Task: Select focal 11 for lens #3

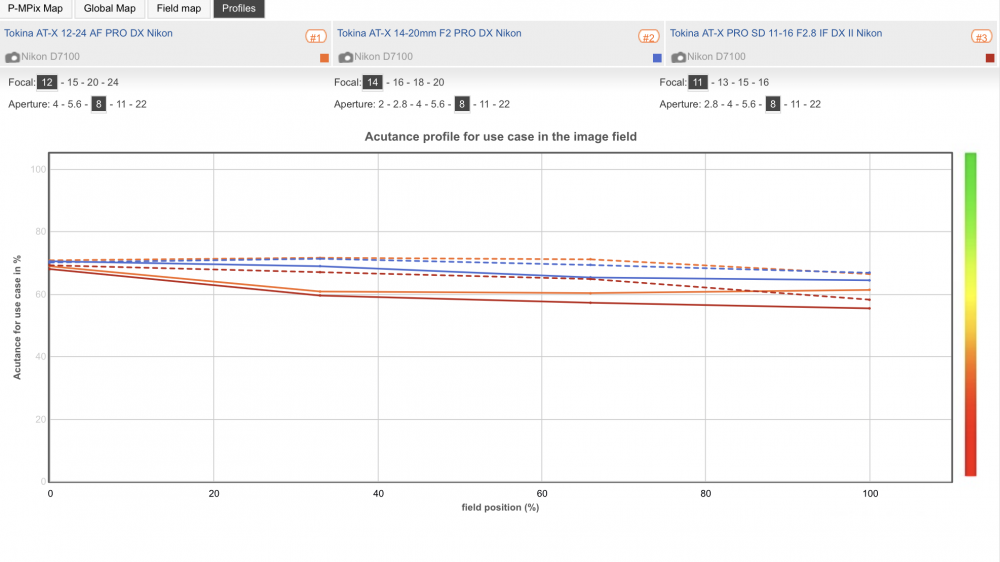Action: click(x=698, y=82)
